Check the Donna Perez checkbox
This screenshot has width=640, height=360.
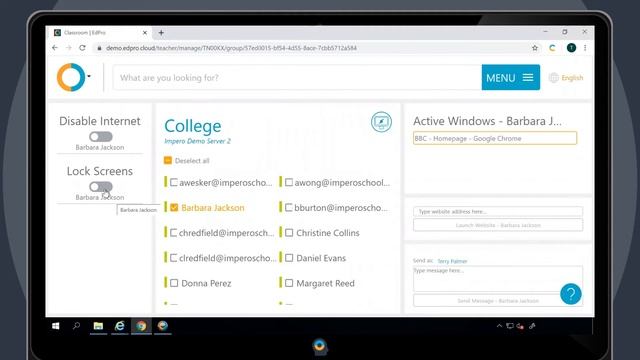tap(174, 283)
